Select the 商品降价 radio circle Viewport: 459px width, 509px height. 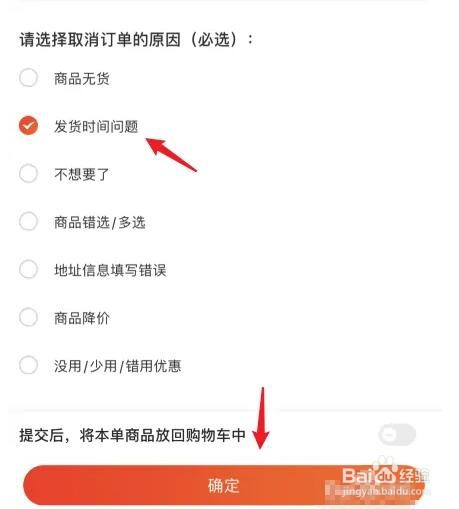click(x=28, y=317)
